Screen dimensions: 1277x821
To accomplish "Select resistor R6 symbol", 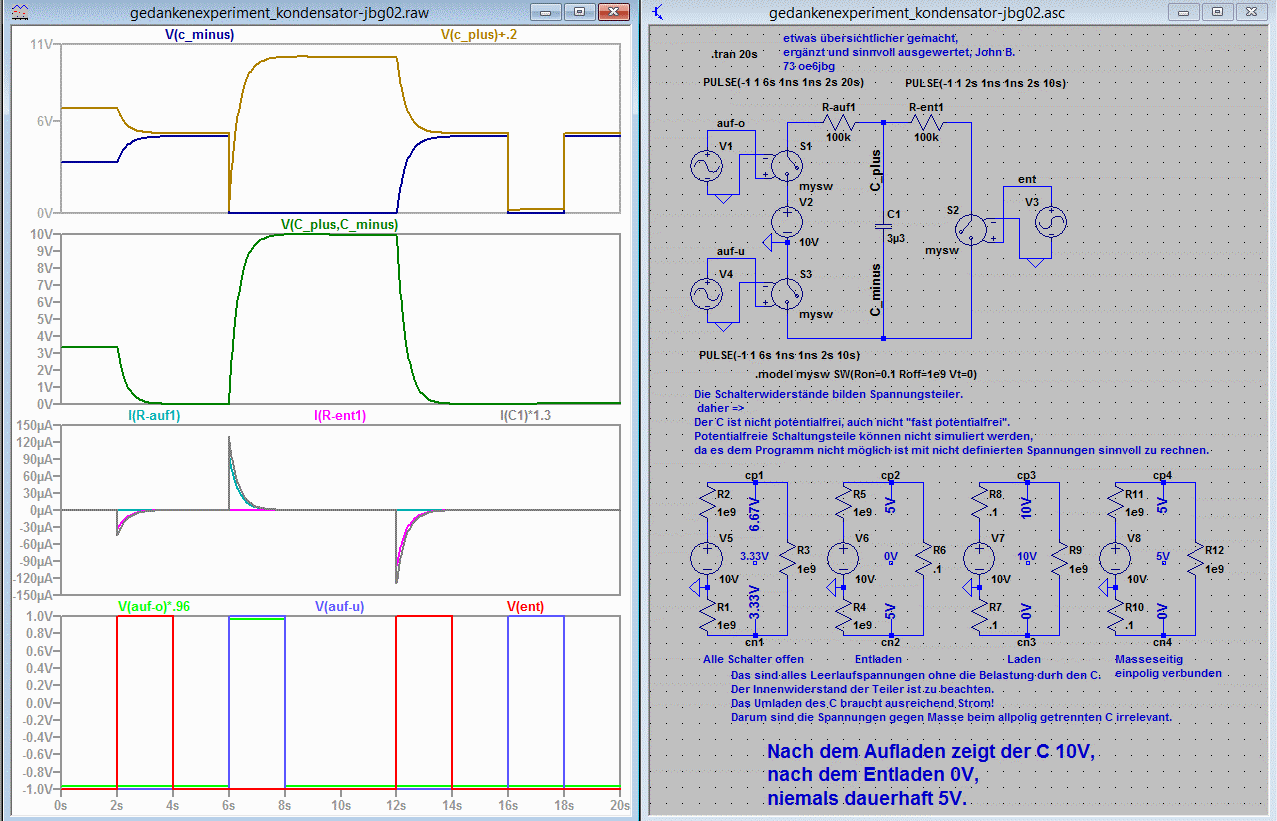I will click(x=923, y=560).
